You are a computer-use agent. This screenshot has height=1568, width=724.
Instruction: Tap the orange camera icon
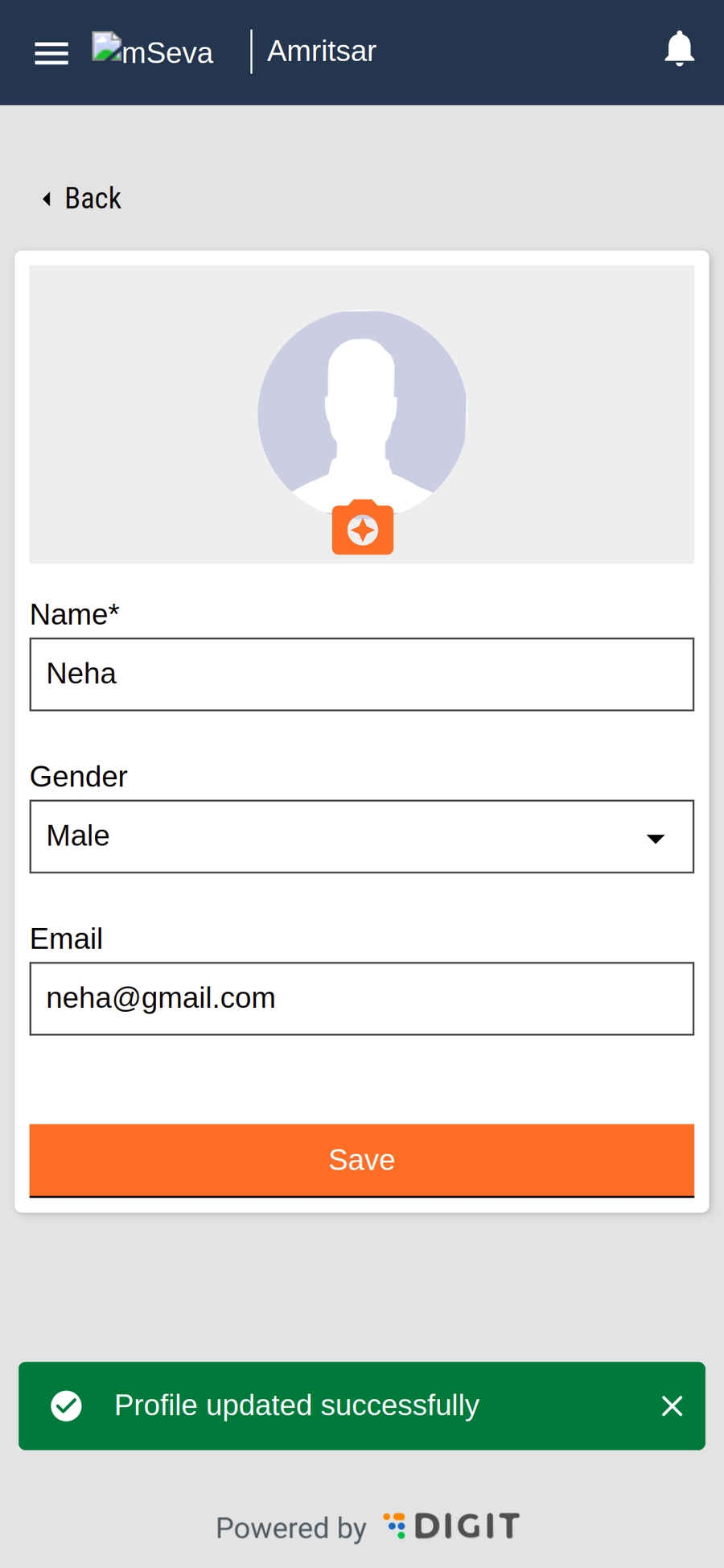(363, 528)
